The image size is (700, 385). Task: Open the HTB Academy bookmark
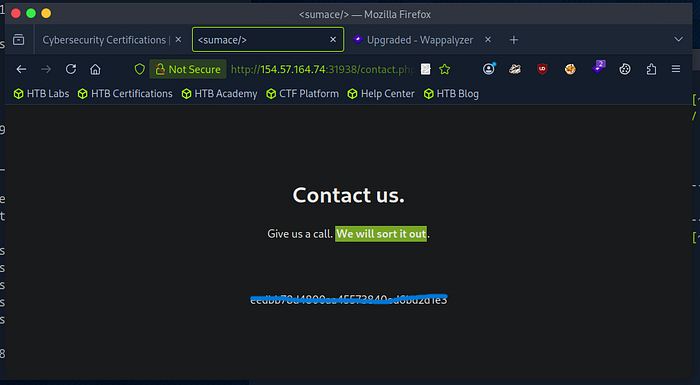pyautogui.click(x=219, y=94)
